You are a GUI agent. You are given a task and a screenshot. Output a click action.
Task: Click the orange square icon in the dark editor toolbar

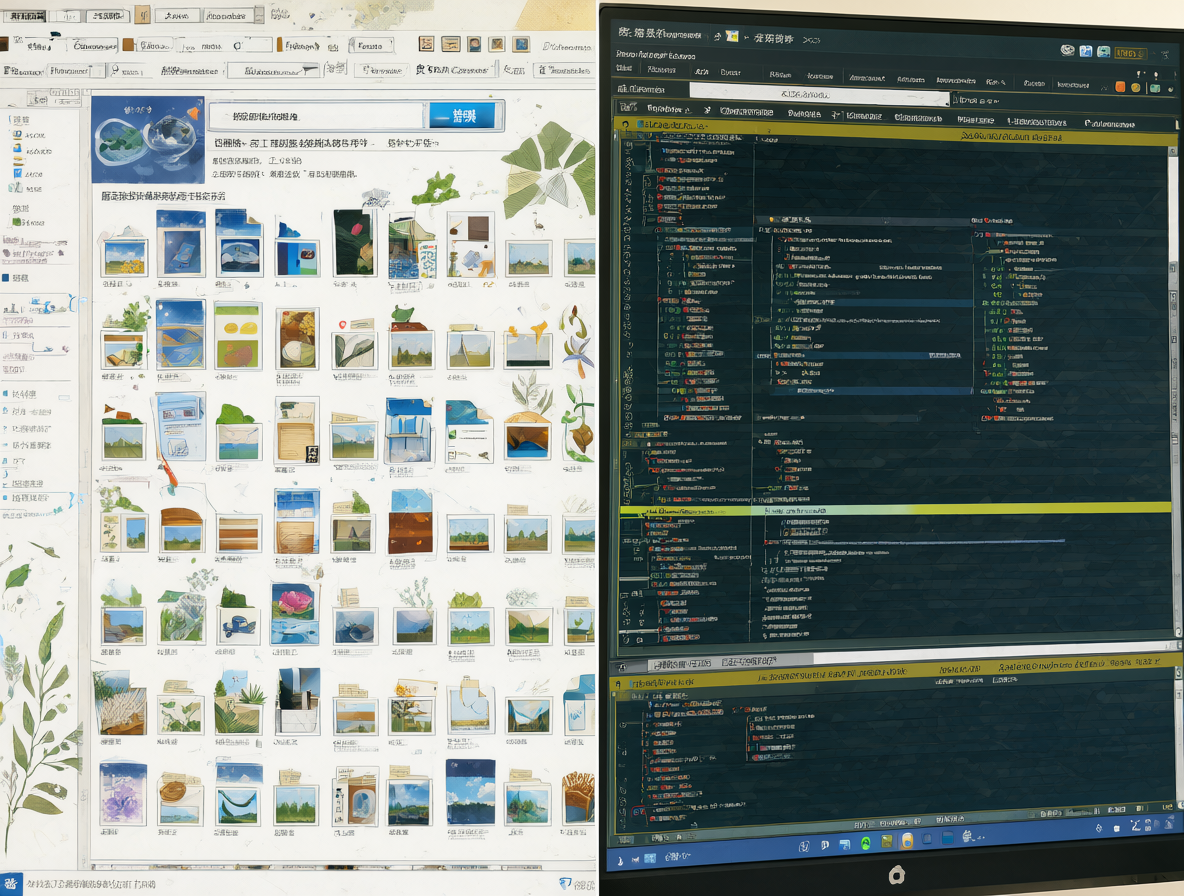click(x=1120, y=87)
